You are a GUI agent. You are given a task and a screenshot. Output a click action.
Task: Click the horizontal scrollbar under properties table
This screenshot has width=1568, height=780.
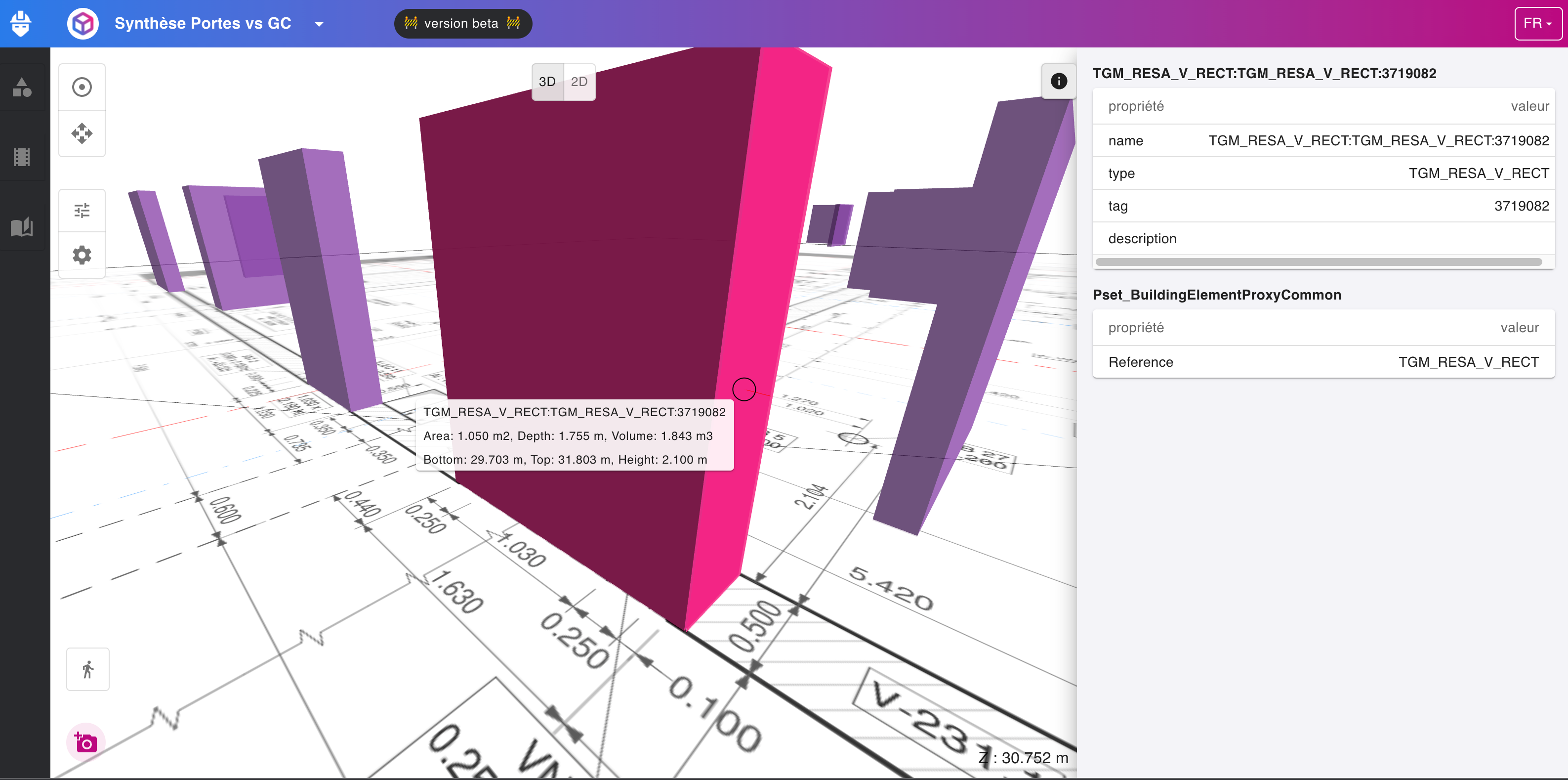1319,262
